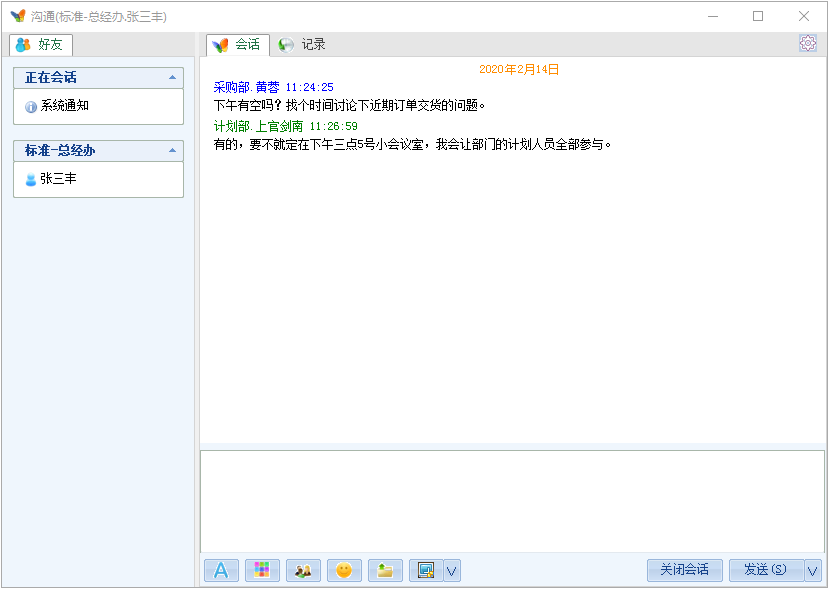Viewport: 829px width, 589px height.
Task: Click 关闭会话 button
Action: tap(684, 570)
